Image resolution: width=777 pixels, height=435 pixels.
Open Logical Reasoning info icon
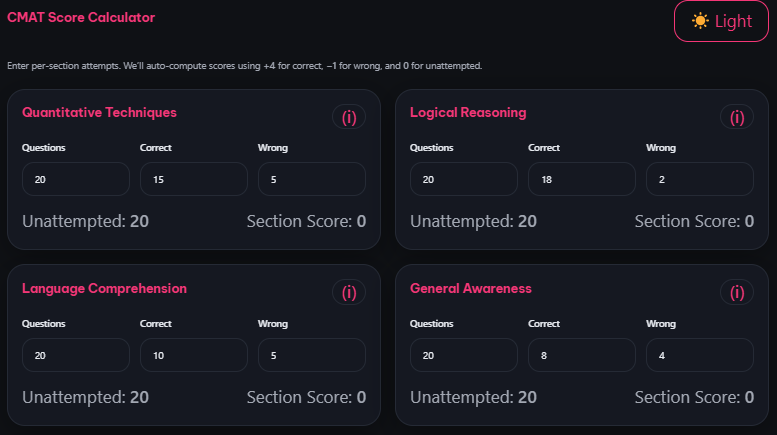point(737,117)
